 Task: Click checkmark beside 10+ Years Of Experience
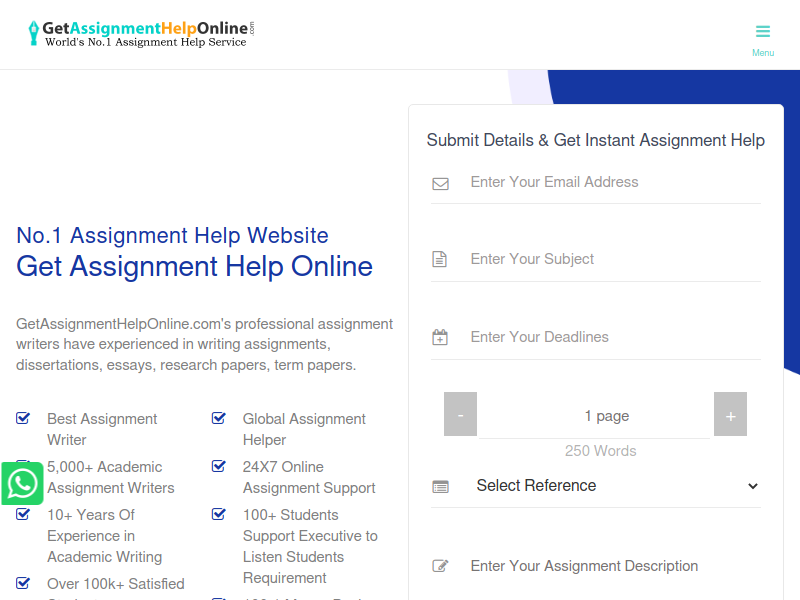(23, 514)
